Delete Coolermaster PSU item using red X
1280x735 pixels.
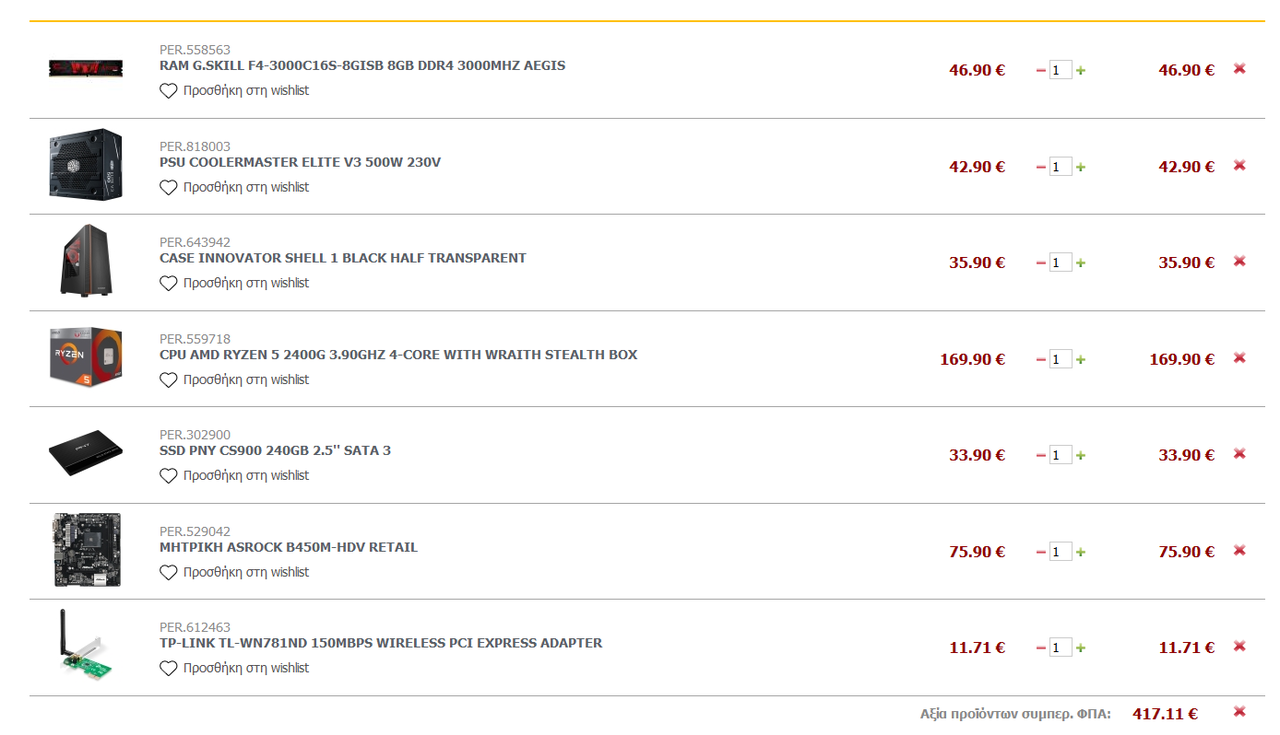point(1239,165)
